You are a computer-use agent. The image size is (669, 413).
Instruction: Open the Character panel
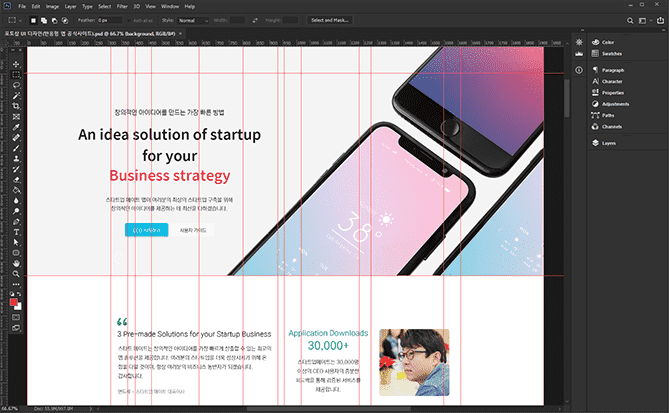tap(607, 81)
